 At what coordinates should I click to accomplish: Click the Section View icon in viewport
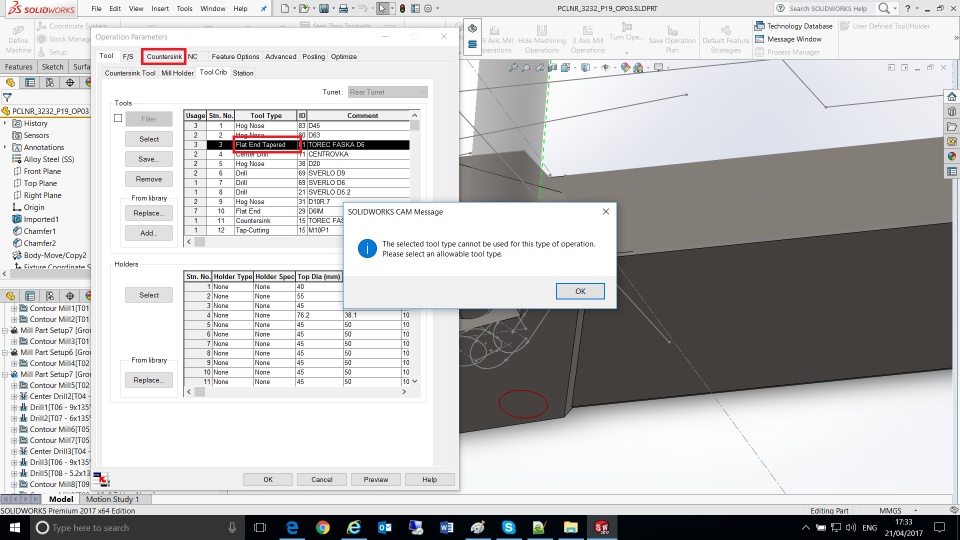(553, 67)
